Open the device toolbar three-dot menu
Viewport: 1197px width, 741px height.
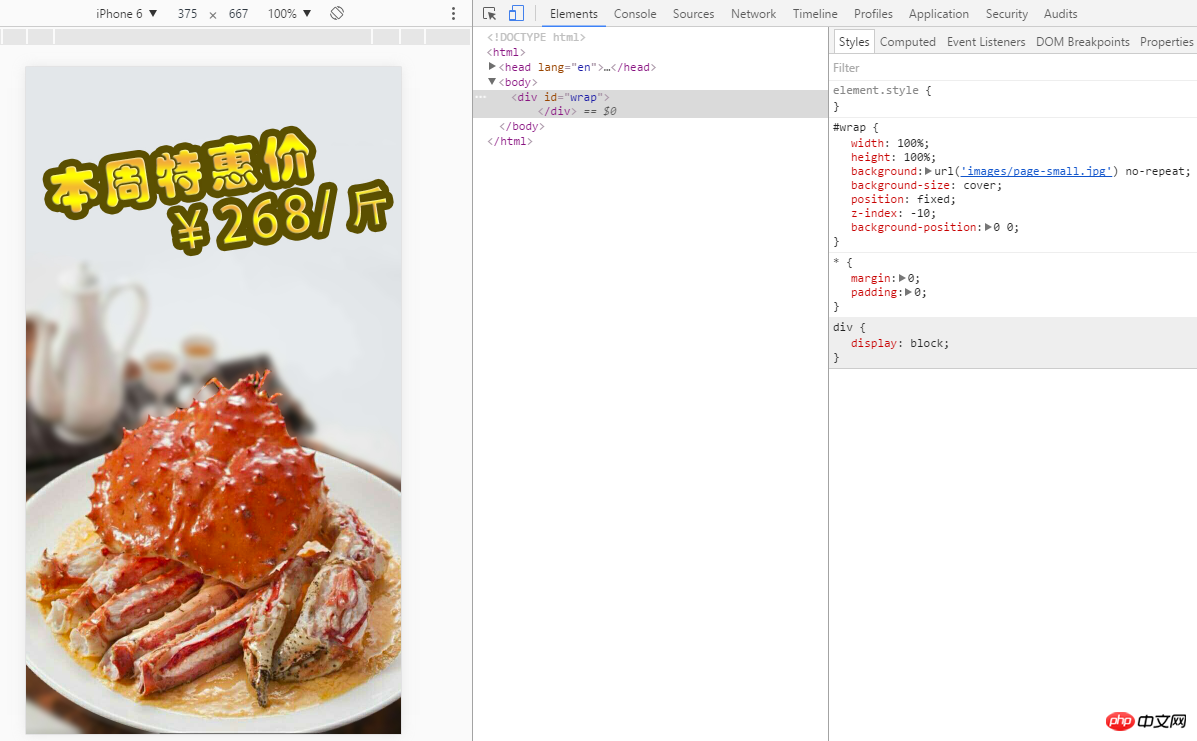453,14
